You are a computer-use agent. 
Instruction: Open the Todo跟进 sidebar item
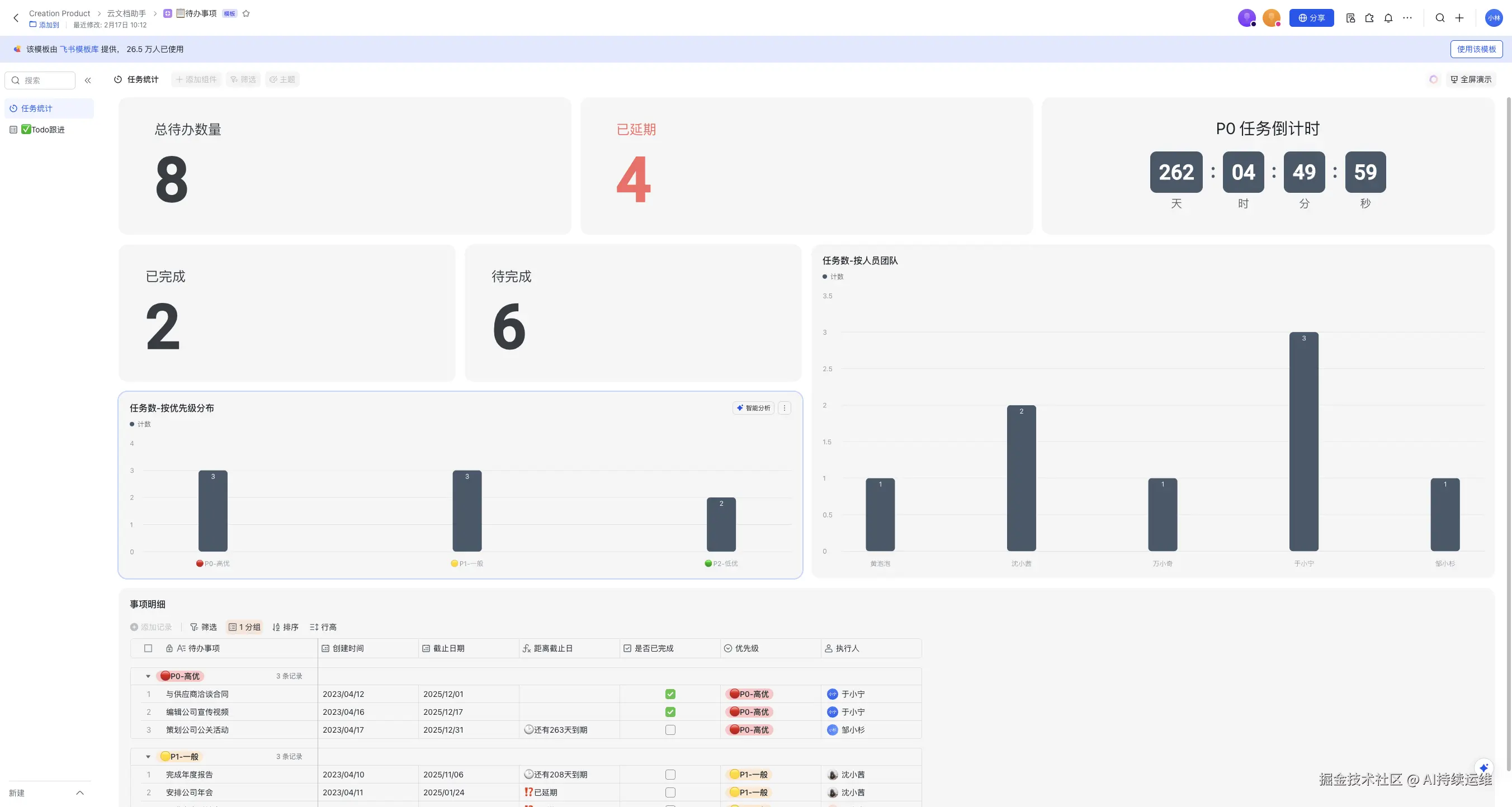(48, 130)
